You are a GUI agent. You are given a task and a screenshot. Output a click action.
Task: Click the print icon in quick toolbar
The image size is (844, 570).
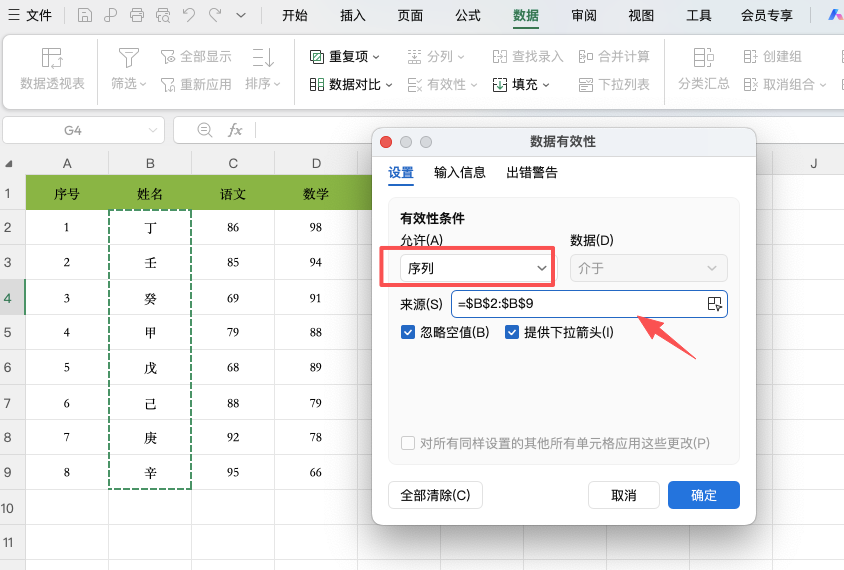(137, 16)
